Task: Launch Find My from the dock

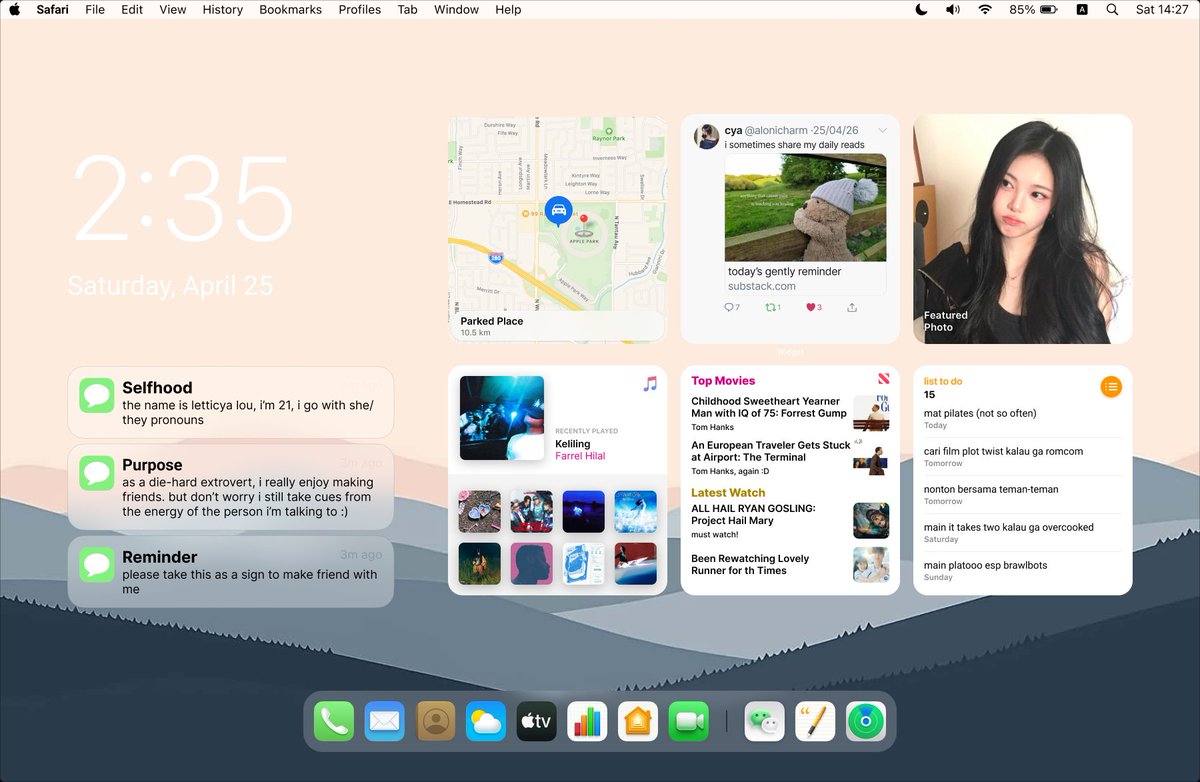Action: tap(866, 721)
